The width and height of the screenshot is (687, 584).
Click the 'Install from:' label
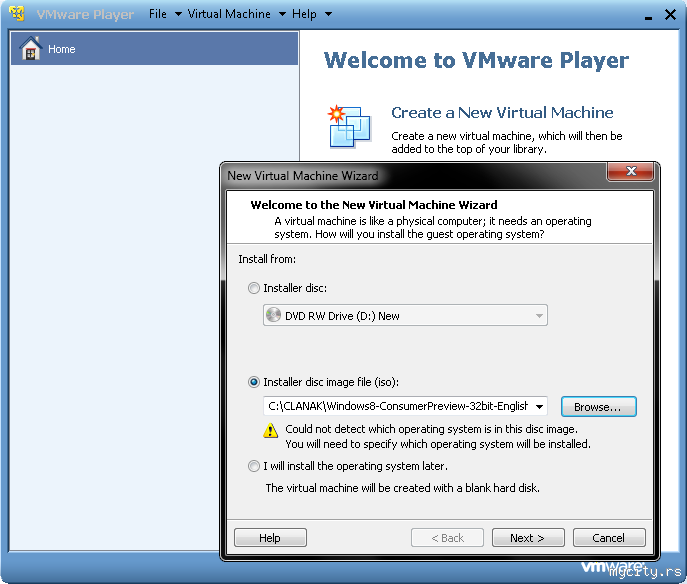pyautogui.click(x=267, y=259)
